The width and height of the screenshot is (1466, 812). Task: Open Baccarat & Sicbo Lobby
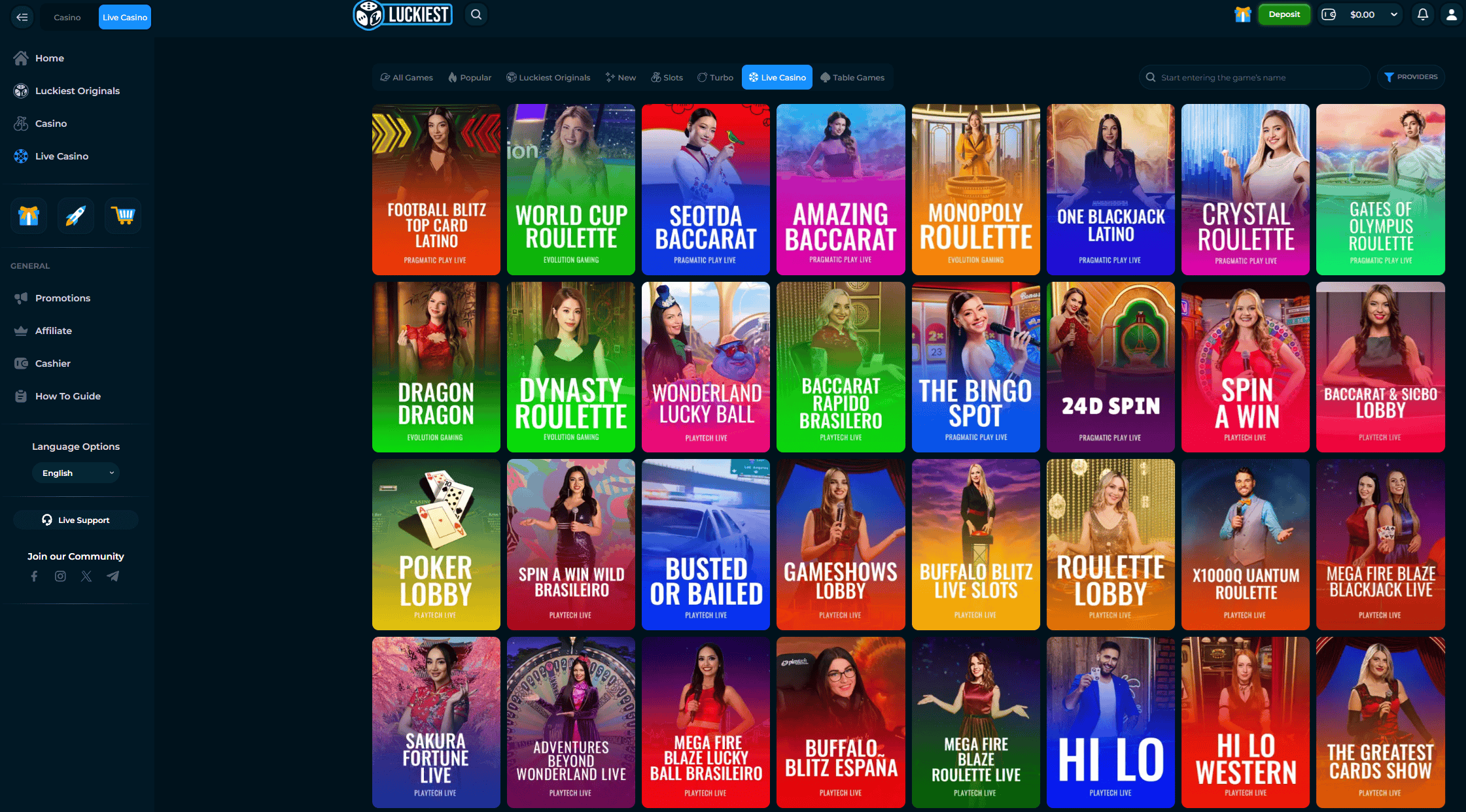coord(1380,367)
